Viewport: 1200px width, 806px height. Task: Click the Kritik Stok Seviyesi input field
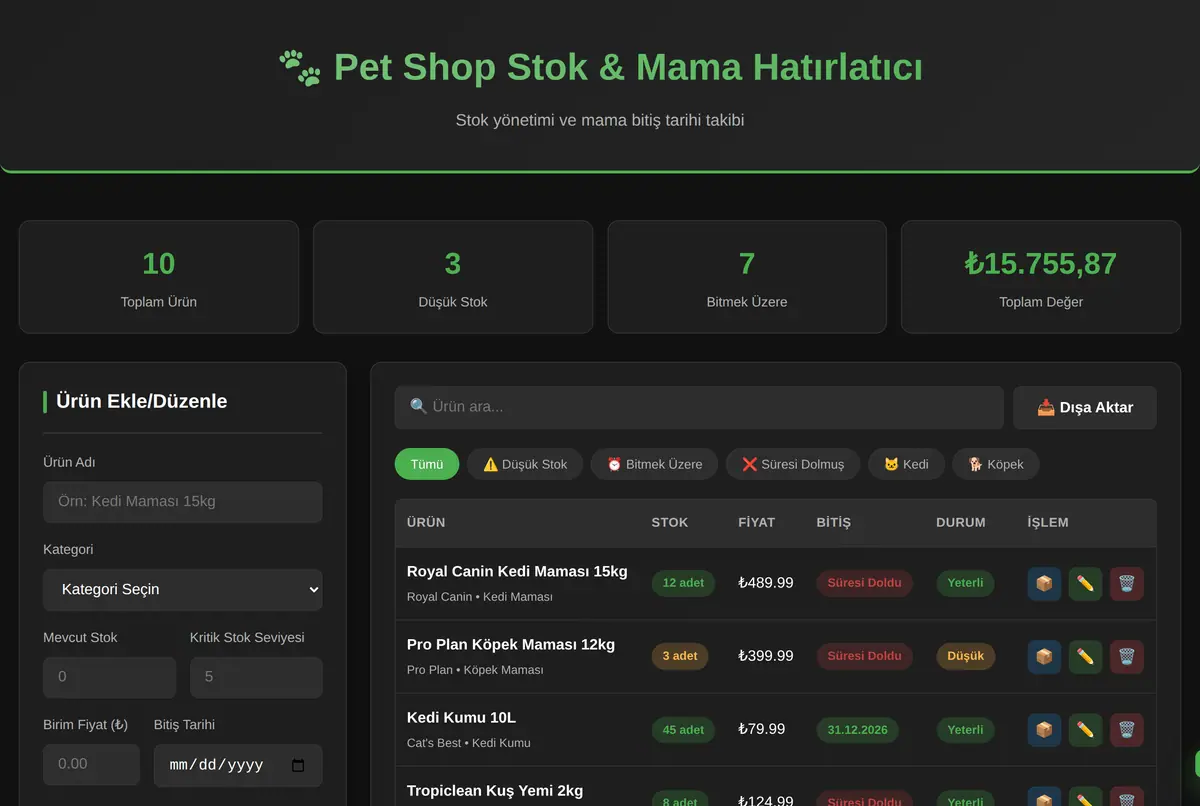click(x=256, y=677)
